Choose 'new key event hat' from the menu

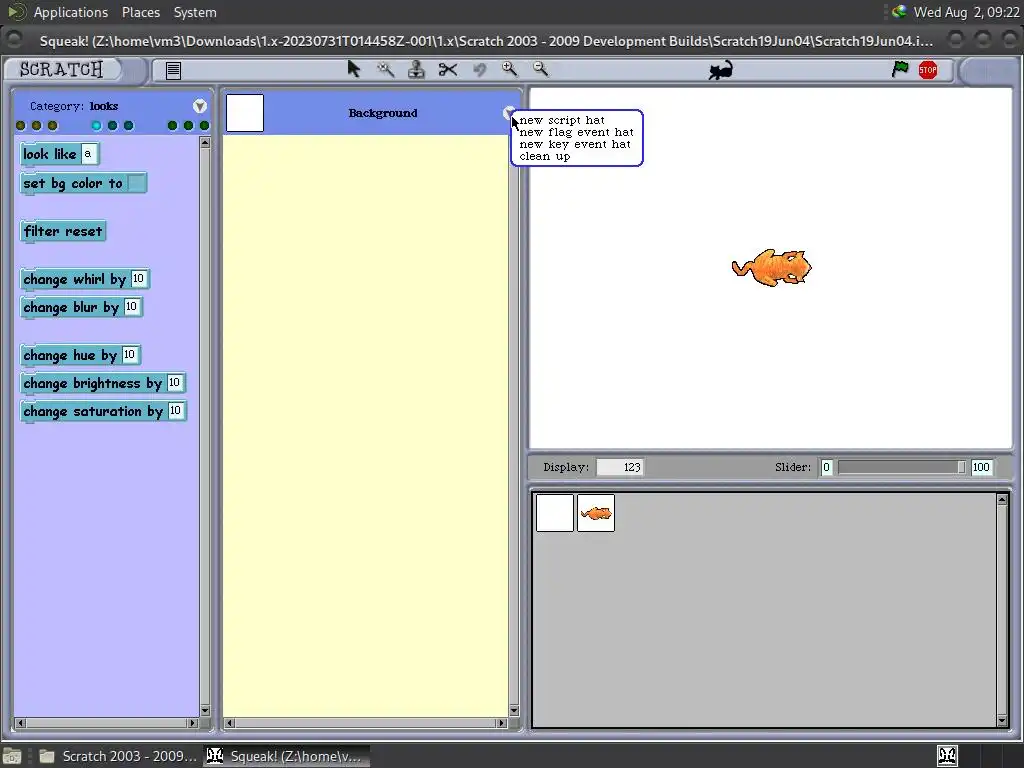point(575,144)
